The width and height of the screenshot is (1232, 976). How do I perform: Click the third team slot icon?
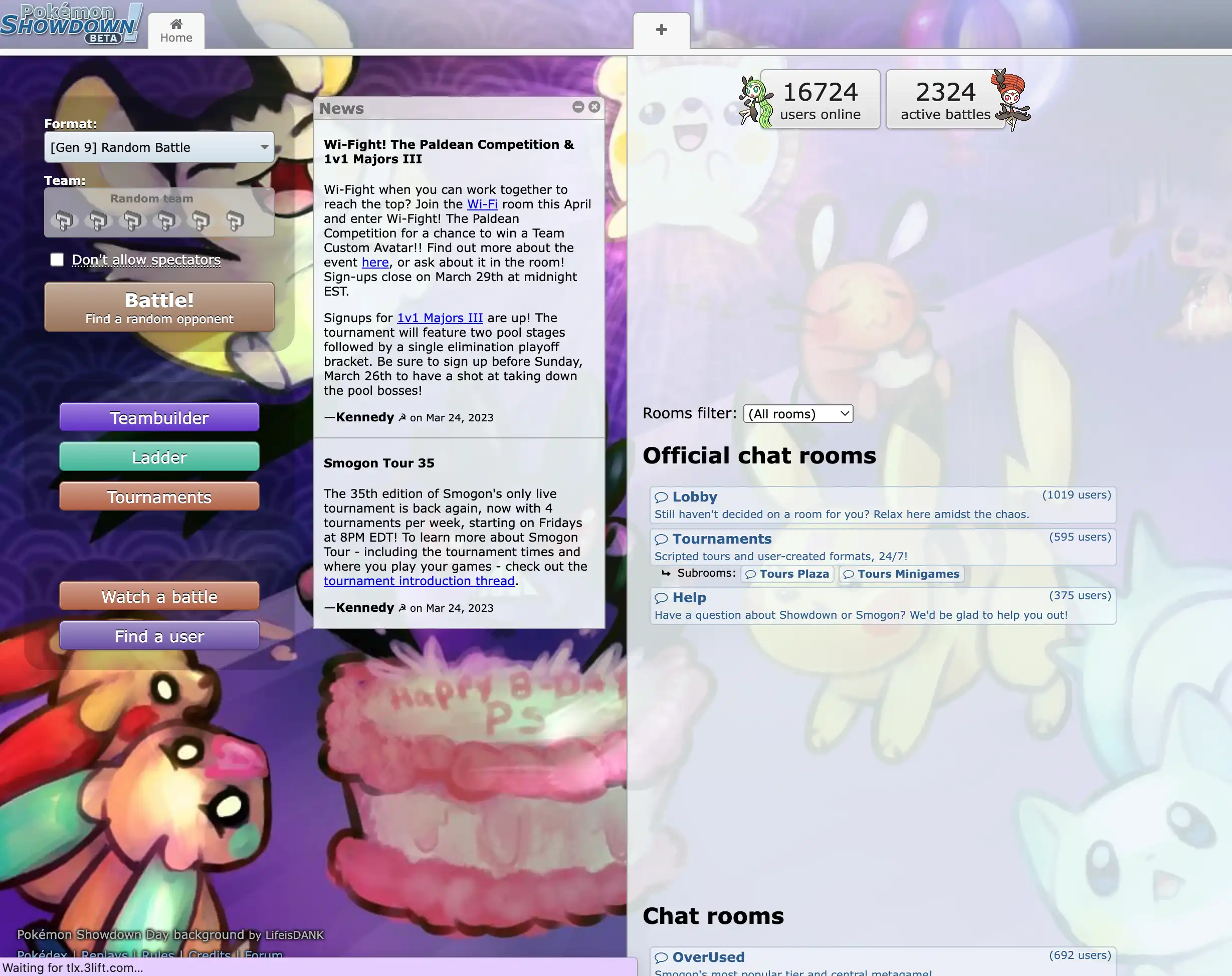click(x=132, y=220)
